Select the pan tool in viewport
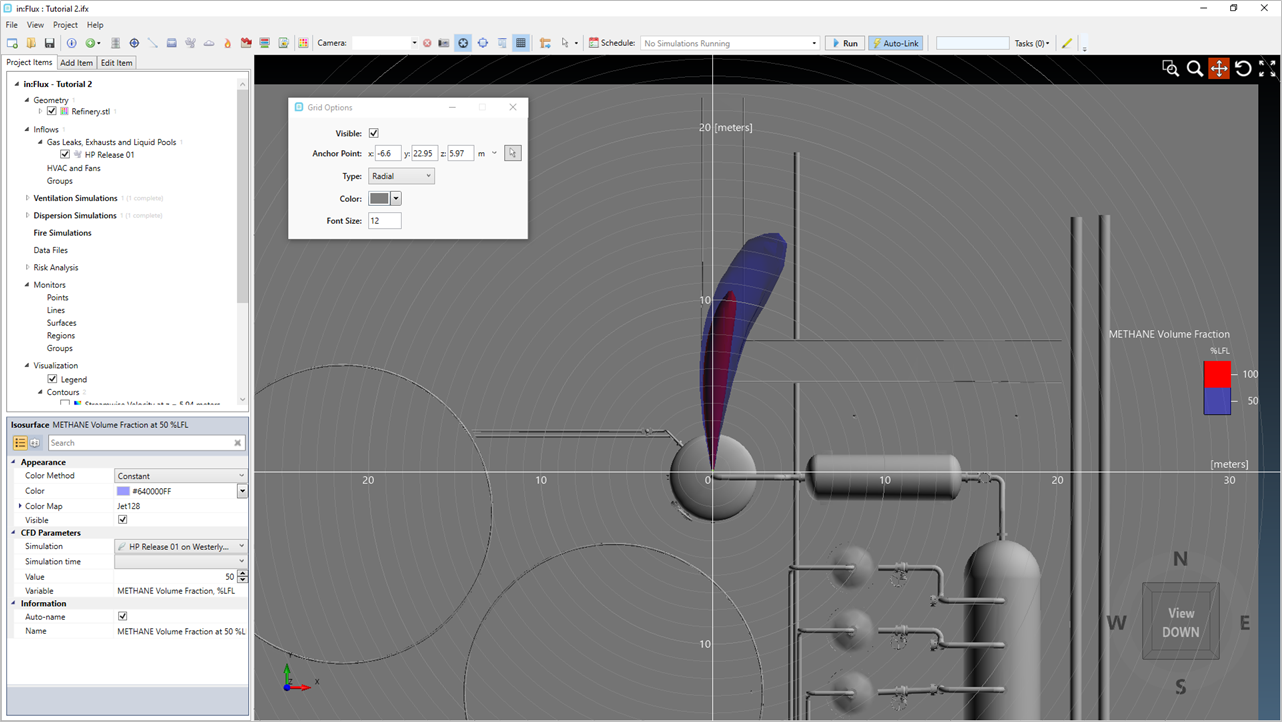 point(1218,68)
